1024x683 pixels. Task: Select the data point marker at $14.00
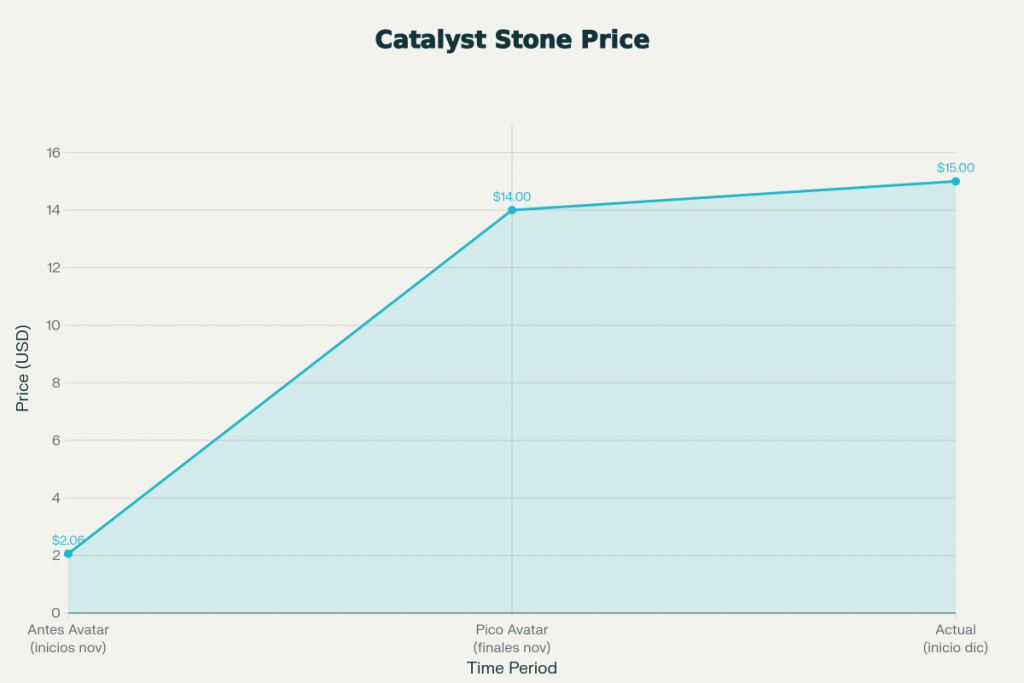(x=512, y=210)
